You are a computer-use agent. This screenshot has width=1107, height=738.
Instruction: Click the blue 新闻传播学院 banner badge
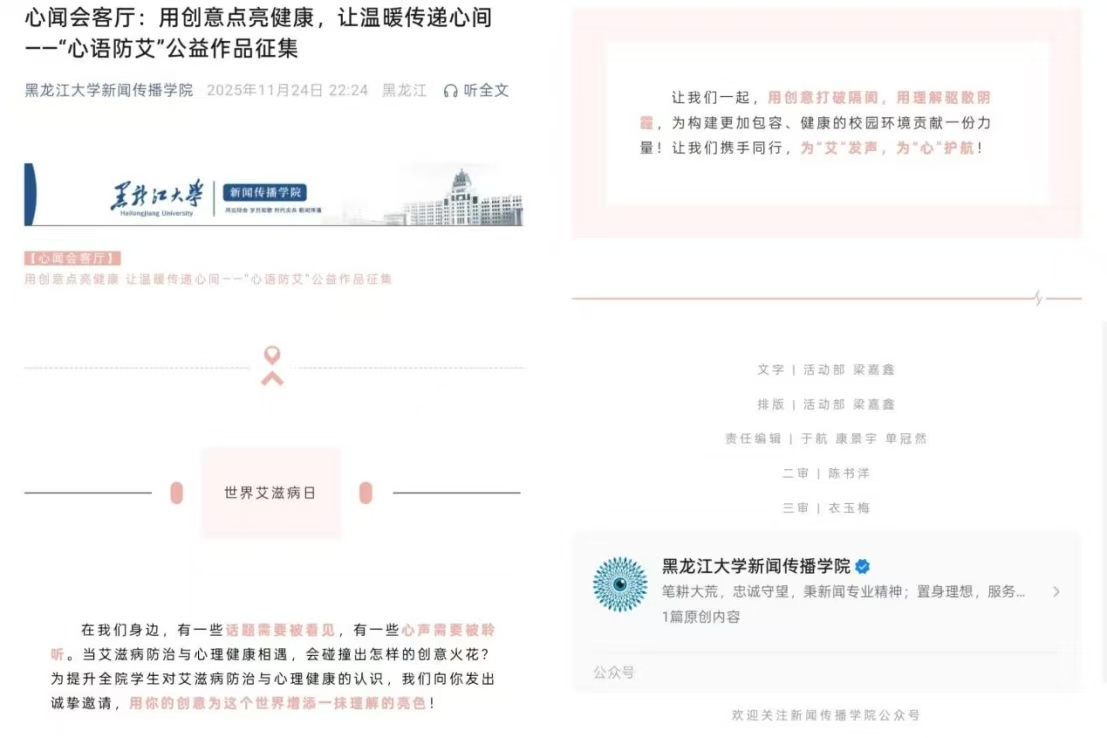(x=265, y=193)
